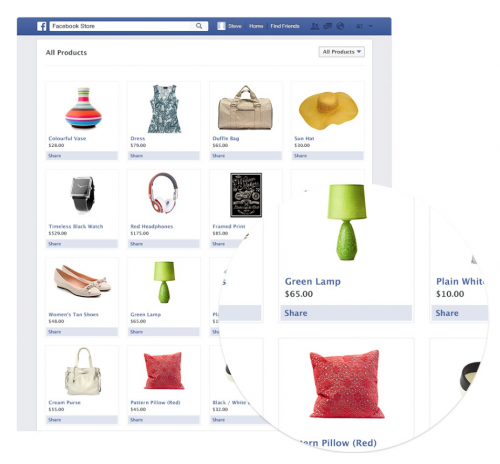Viewport: 500px width, 464px height.
Task: Open the friend requests icon
Action: [x=314, y=26]
